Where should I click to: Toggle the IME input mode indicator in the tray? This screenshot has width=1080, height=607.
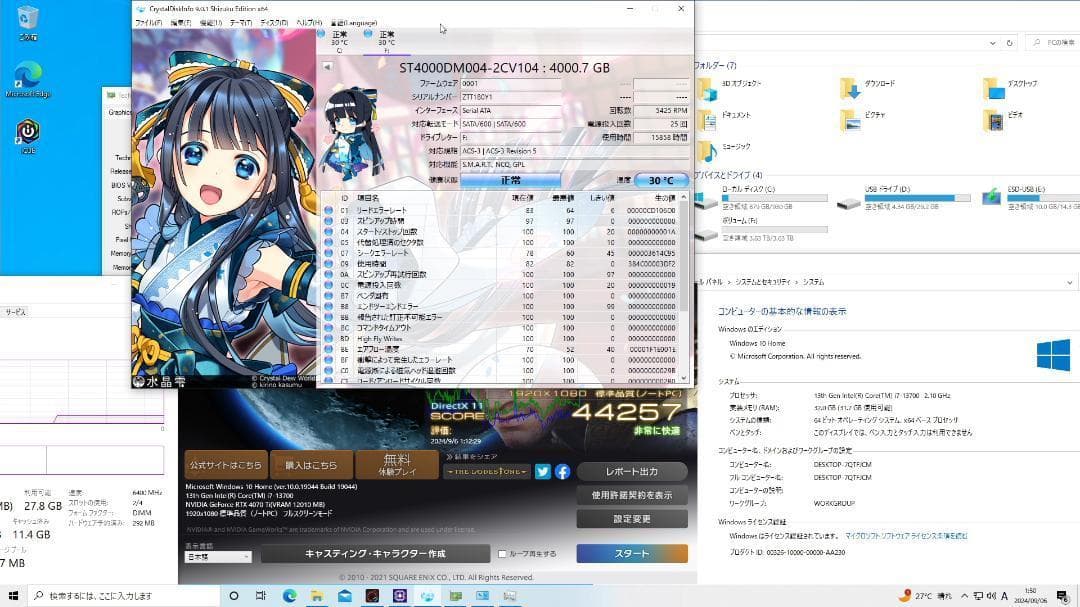pos(1004,597)
